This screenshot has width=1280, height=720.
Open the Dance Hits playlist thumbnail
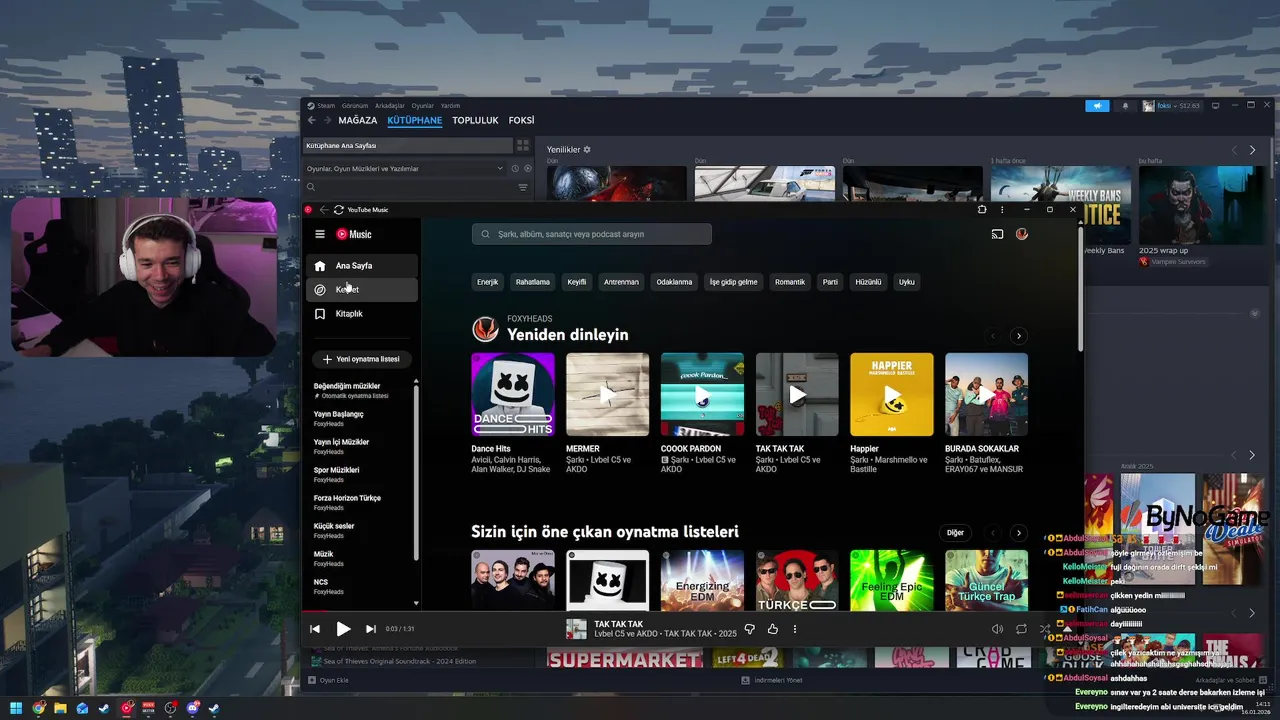coord(513,394)
